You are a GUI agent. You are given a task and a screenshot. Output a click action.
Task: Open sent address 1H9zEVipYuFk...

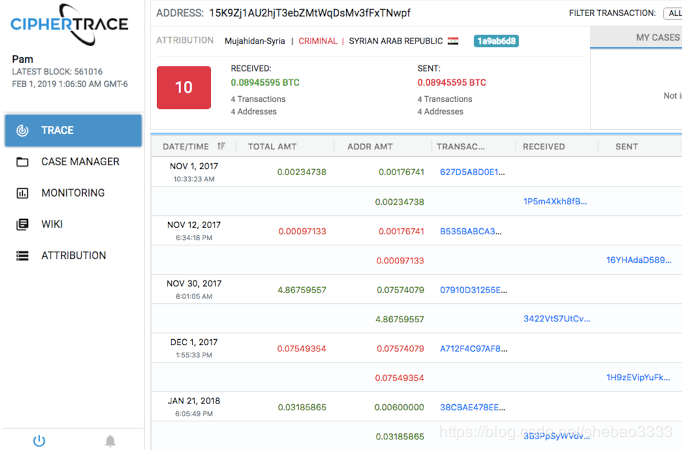coord(638,377)
